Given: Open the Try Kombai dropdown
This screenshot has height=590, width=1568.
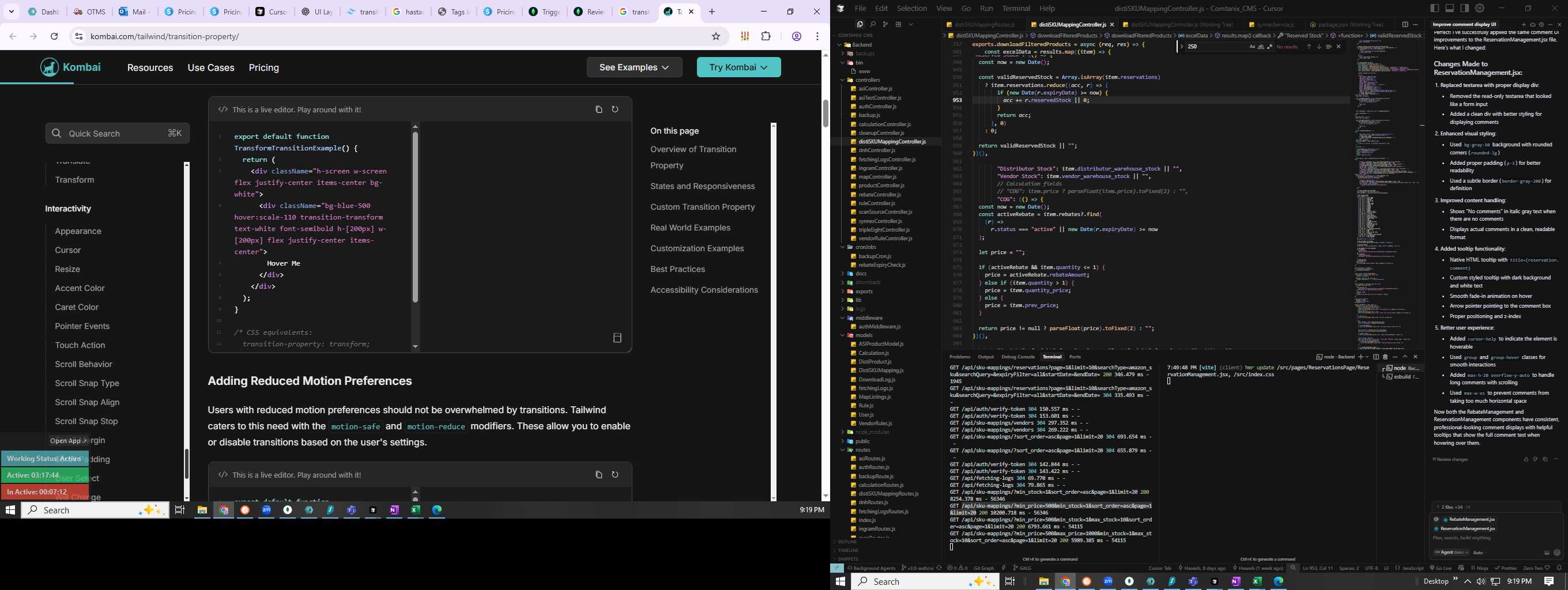Looking at the screenshot, I should point(738,67).
